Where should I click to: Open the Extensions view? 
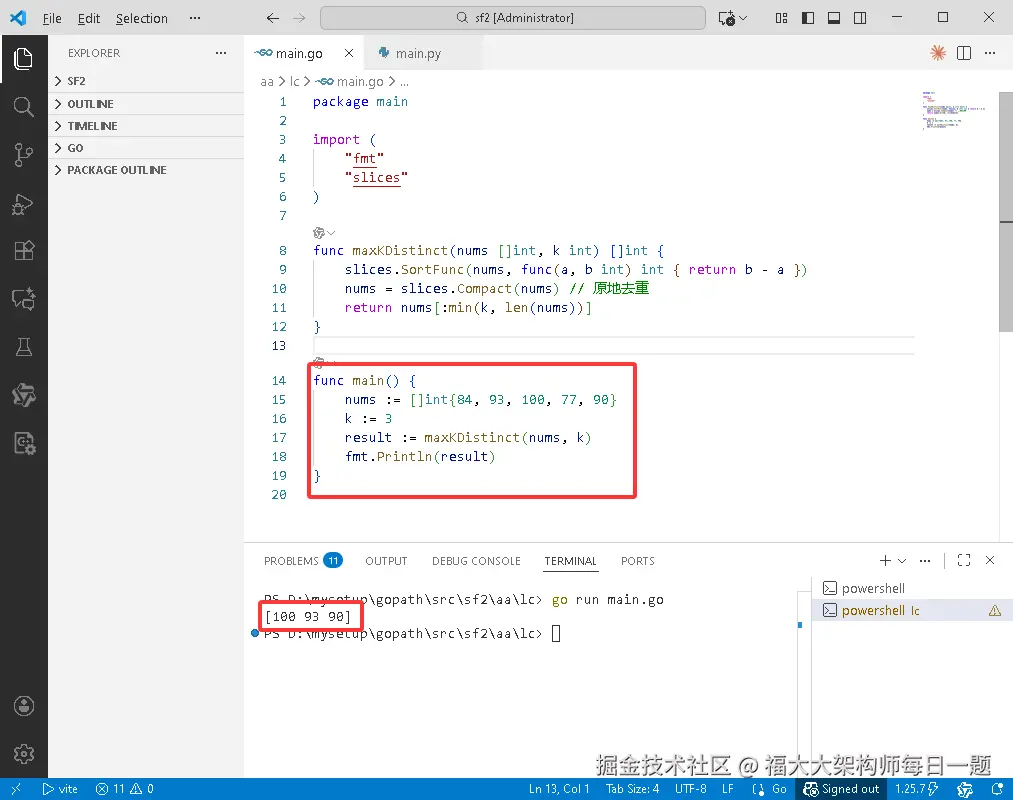(x=23, y=251)
